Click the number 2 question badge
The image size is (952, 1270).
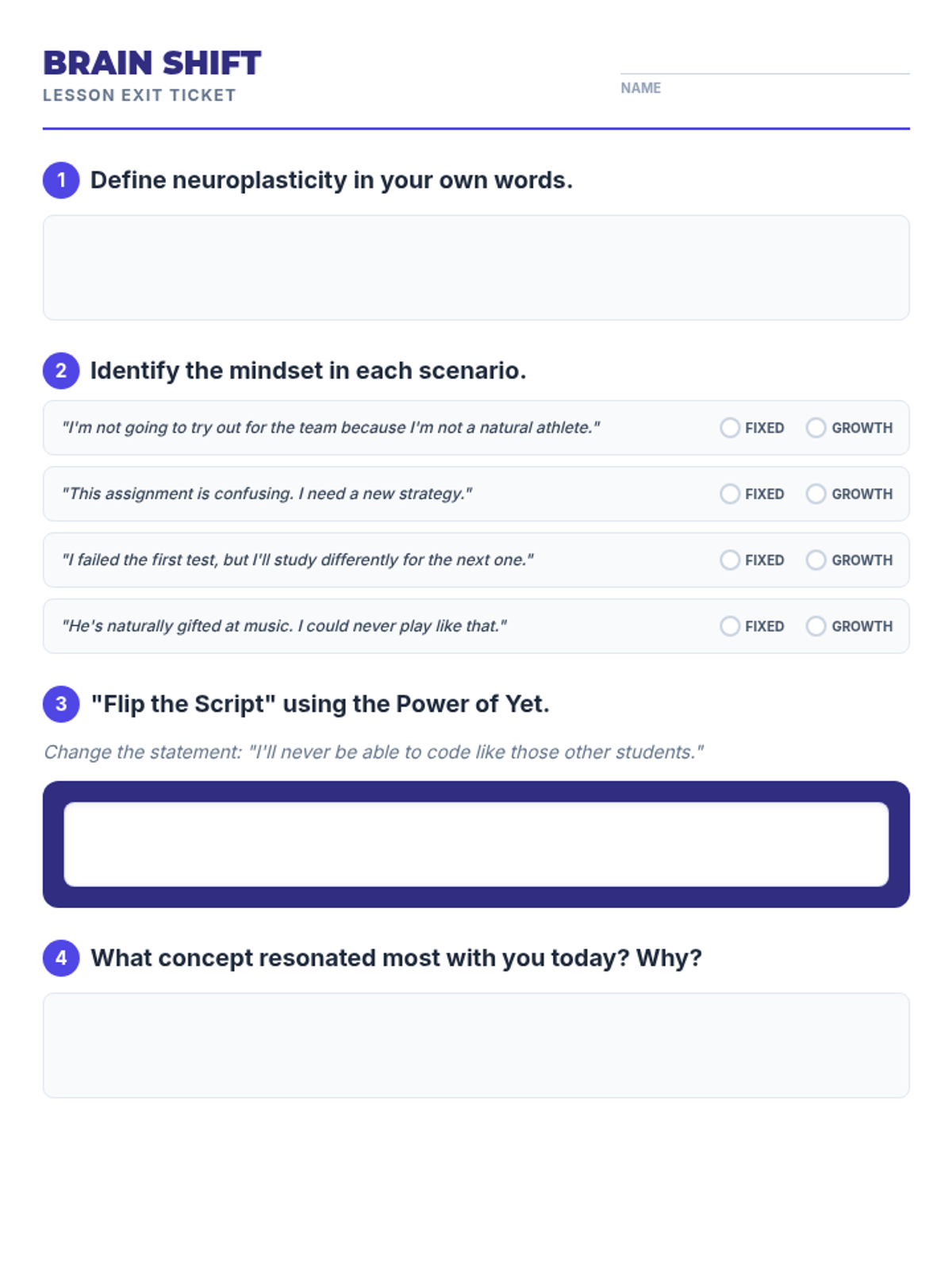click(61, 371)
